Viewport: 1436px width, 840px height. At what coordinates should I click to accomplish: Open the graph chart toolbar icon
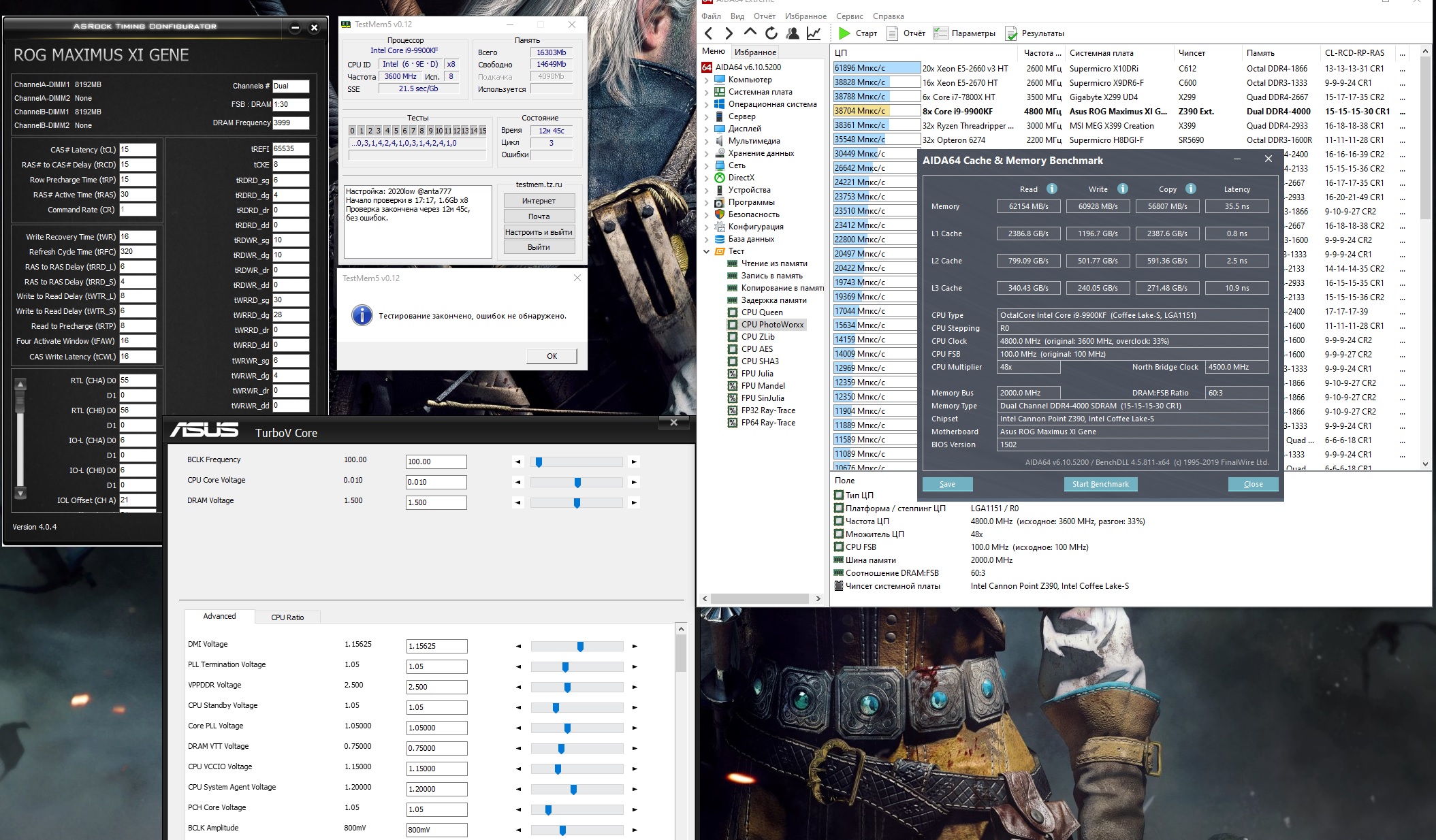(814, 33)
